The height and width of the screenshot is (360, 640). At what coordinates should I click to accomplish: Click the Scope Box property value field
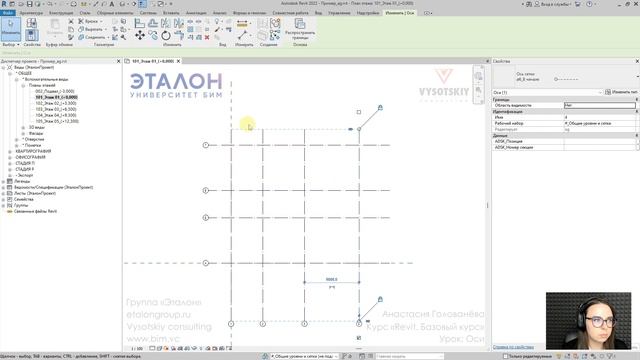coord(599,105)
